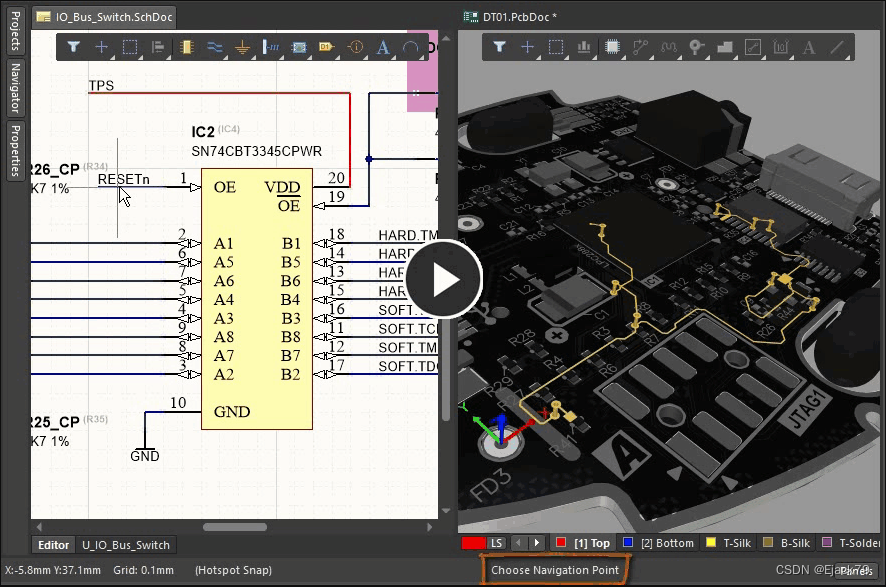Click the Panels button in status bar

[x=855, y=570]
